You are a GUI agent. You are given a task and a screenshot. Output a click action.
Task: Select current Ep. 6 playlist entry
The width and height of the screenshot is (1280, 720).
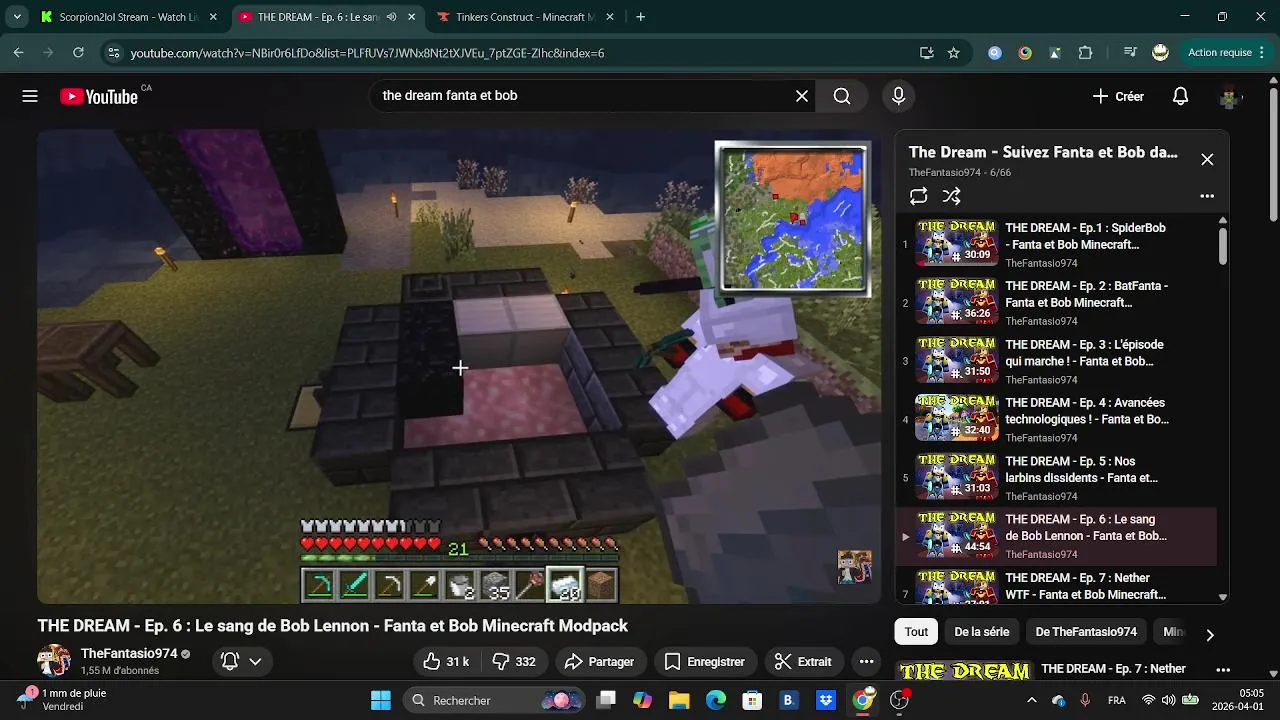(1056, 536)
